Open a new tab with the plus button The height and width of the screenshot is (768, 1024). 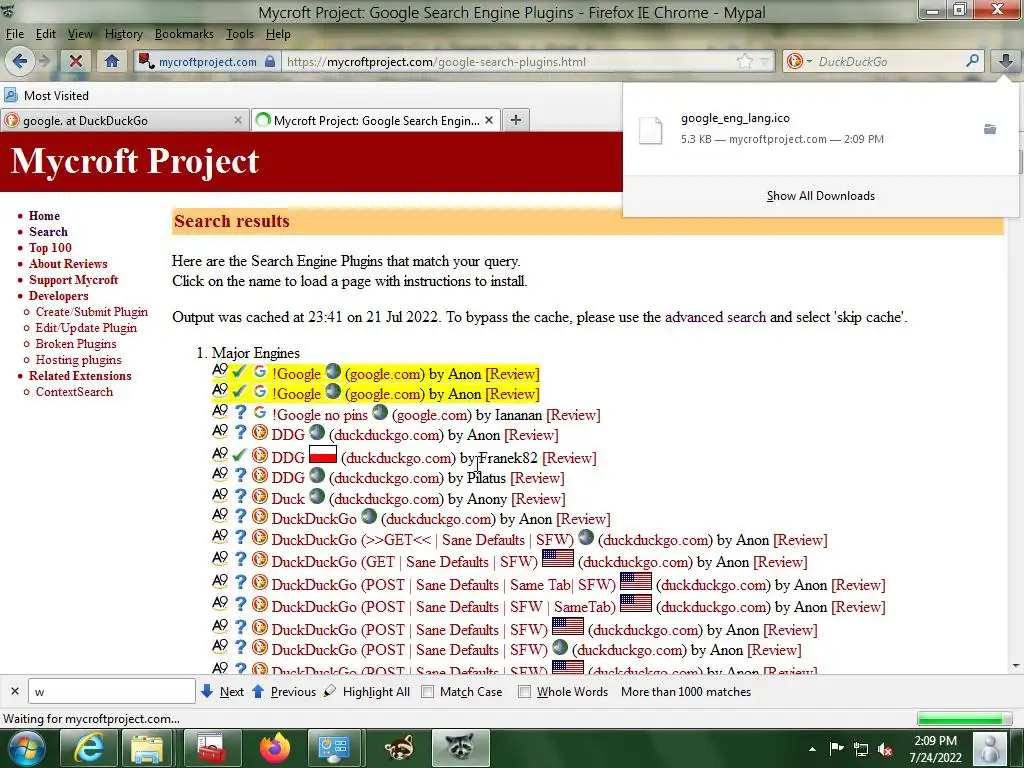coord(516,120)
